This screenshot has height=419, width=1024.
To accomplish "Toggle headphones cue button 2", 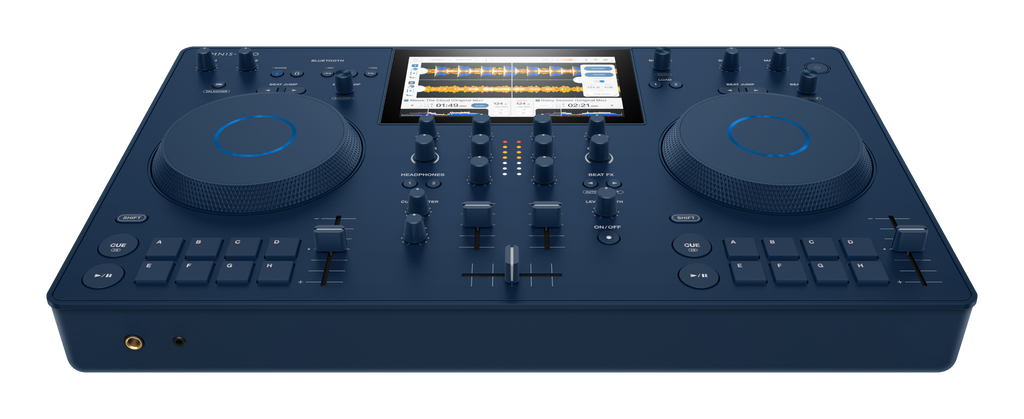I will (x=434, y=186).
